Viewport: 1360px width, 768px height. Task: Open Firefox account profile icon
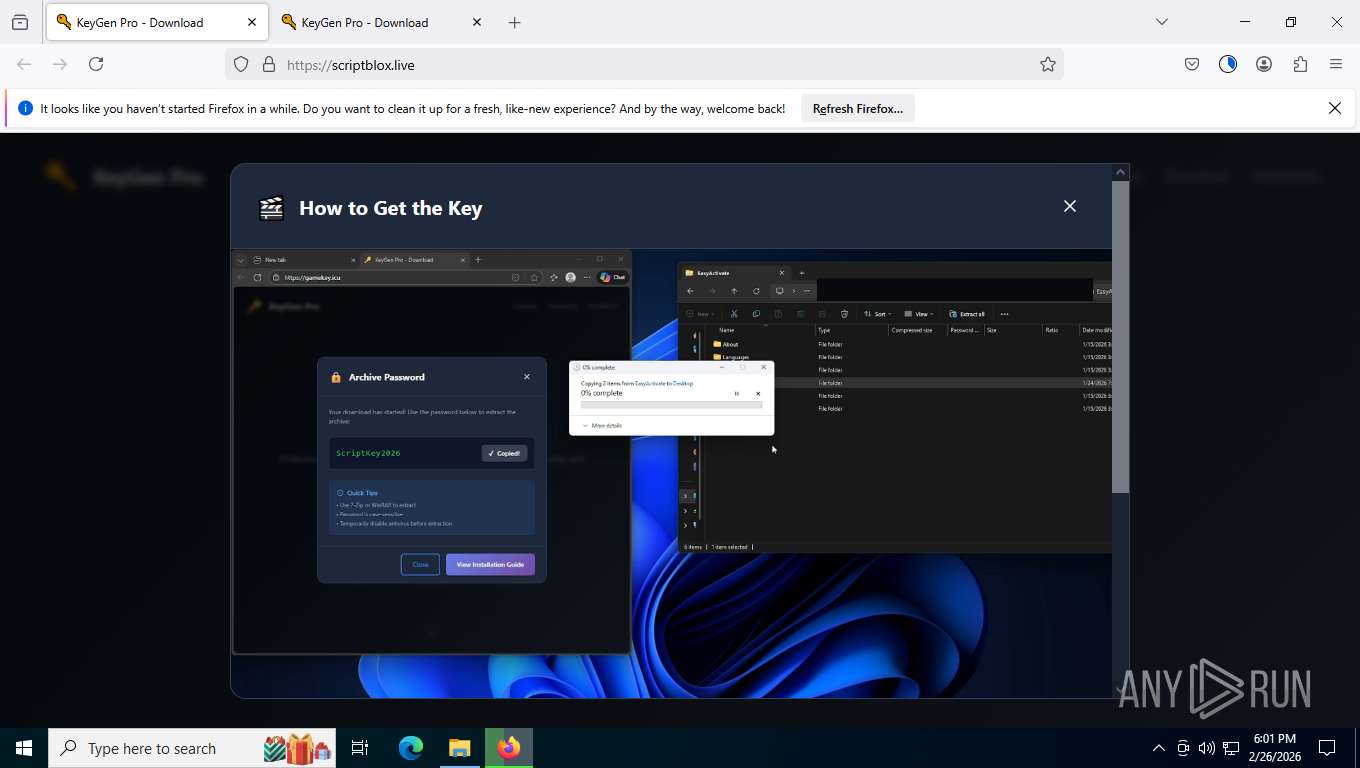(1264, 64)
